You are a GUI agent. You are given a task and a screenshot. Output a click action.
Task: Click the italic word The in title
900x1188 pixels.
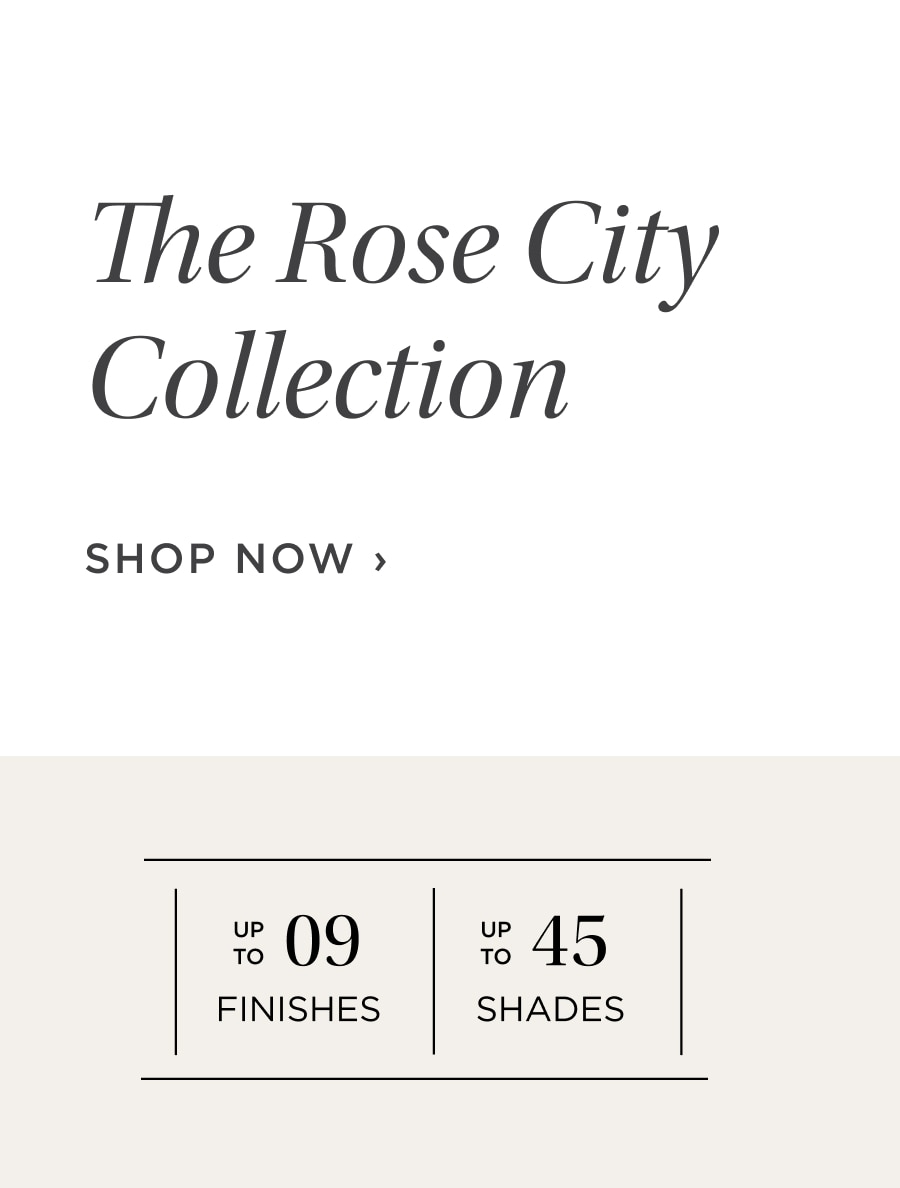click(173, 240)
